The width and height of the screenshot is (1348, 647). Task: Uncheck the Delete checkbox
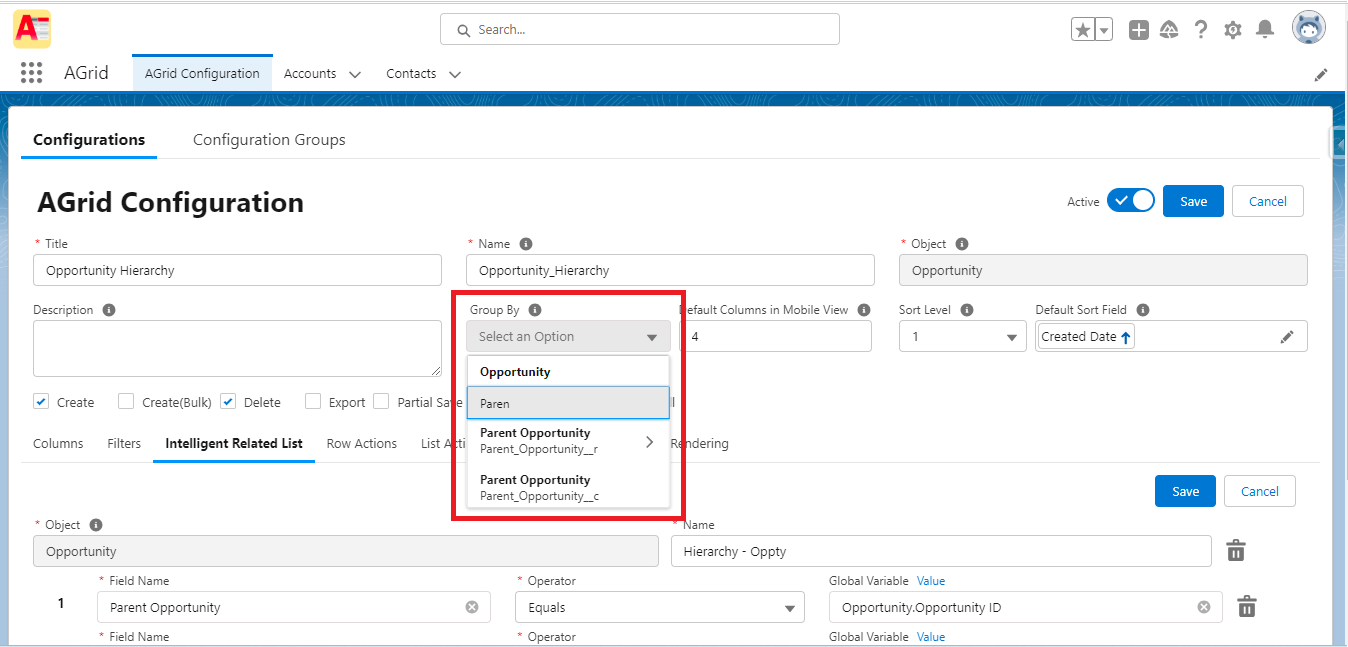pyautogui.click(x=228, y=401)
